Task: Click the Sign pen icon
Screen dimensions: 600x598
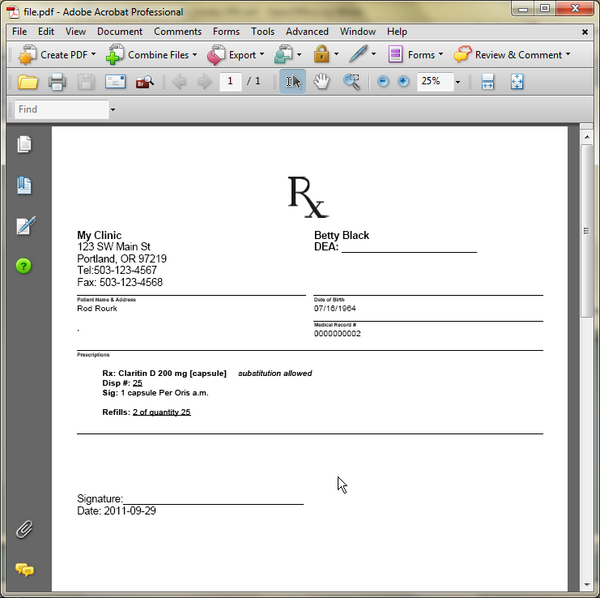Action: pyautogui.click(x=358, y=54)
